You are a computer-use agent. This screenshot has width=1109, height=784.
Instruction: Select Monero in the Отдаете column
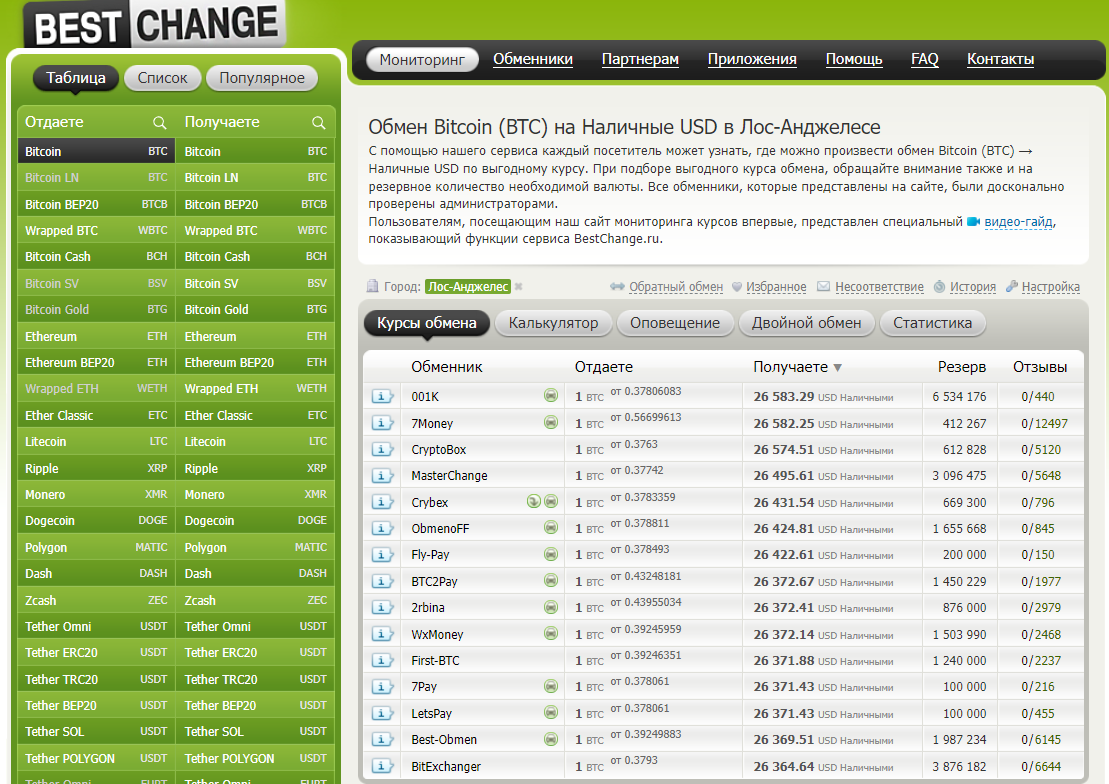[96, 495]
